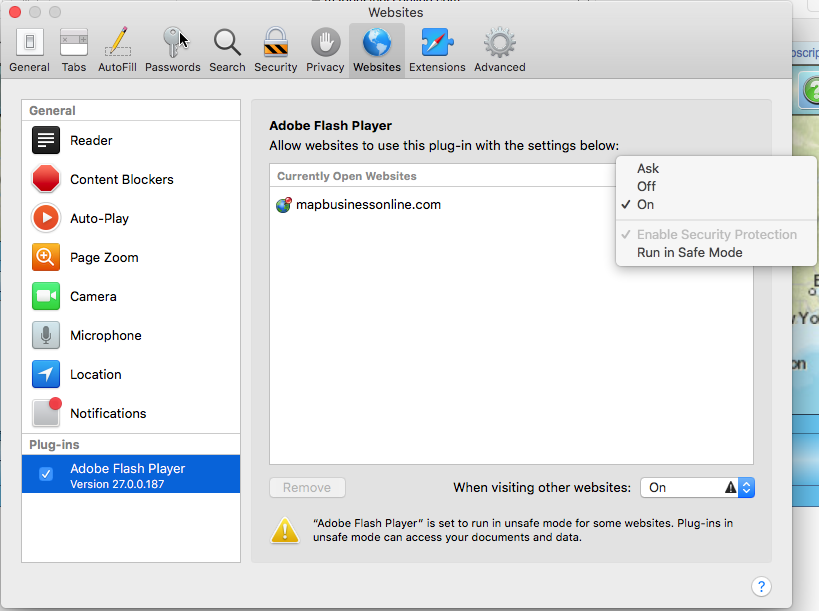The width and height of the screenshot is (819, 611).
Task: Open the Extensions puzzle icon
Action: pyautogui.click(x=437, y=42)
